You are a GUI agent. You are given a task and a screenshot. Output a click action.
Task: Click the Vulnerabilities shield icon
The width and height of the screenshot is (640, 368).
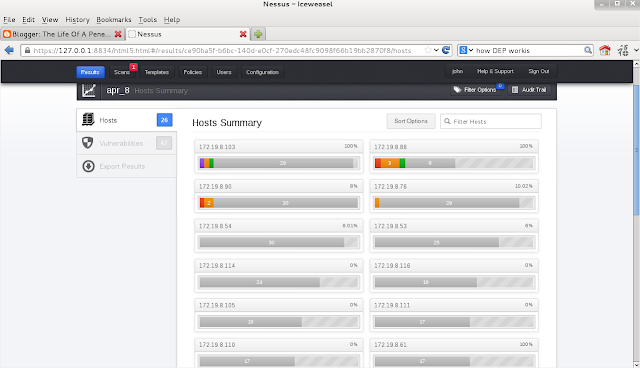pos(88,143)
